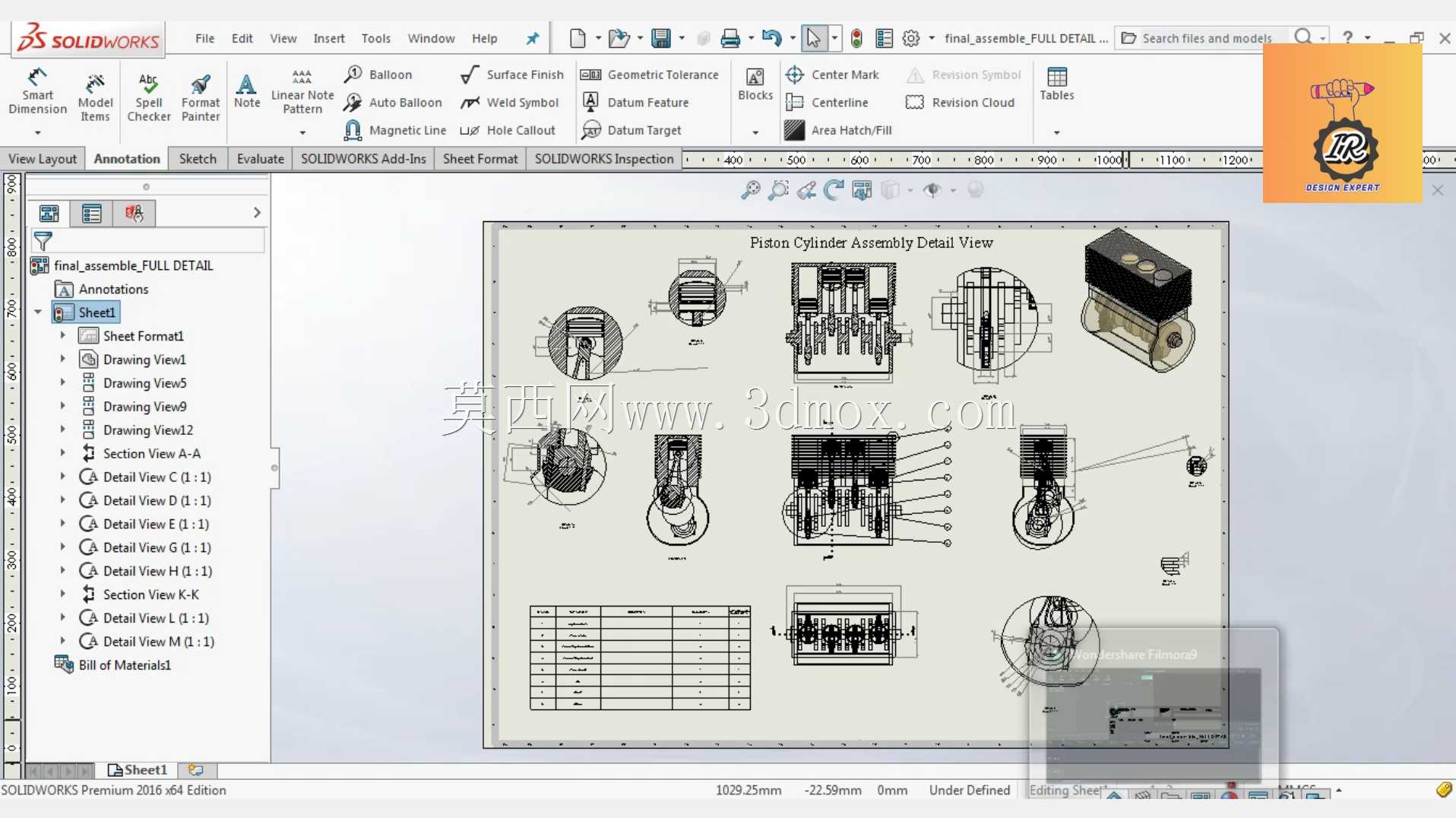Expand Section View K-K node
Screen dimensions: 1456x818
pyautogui.click(x=63, y=594)
